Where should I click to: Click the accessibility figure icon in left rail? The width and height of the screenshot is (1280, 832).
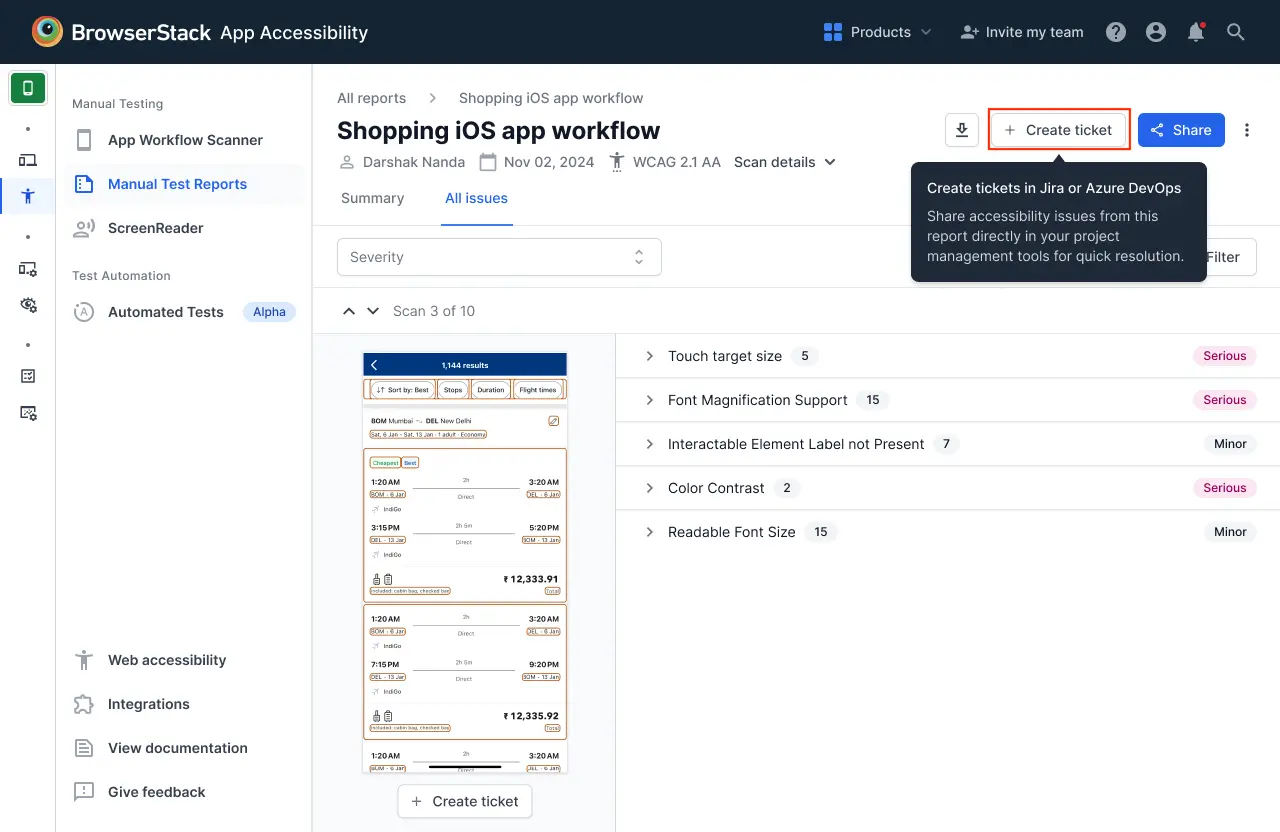point(28,196)
